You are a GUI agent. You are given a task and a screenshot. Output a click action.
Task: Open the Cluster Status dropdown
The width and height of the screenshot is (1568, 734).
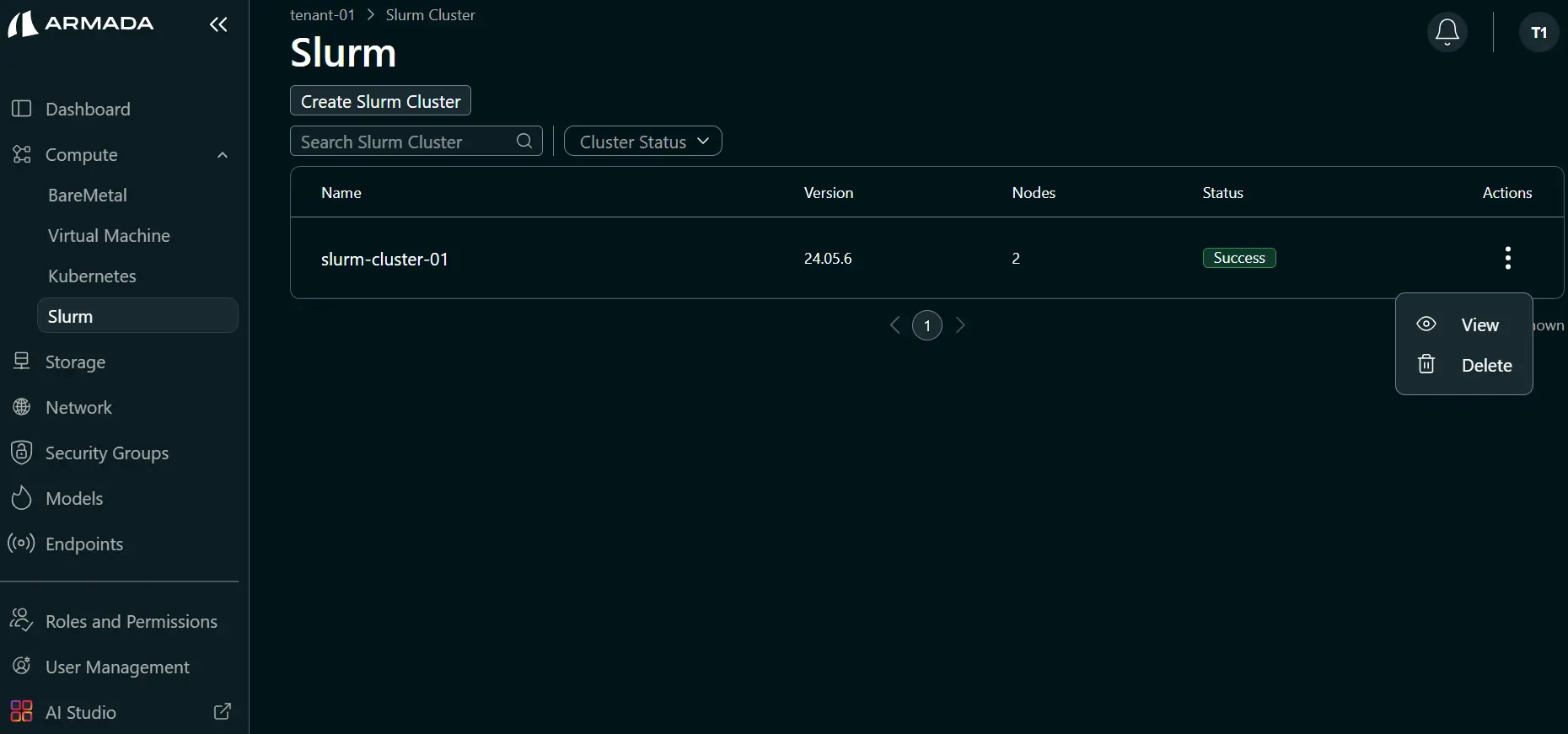coord(643,141)
